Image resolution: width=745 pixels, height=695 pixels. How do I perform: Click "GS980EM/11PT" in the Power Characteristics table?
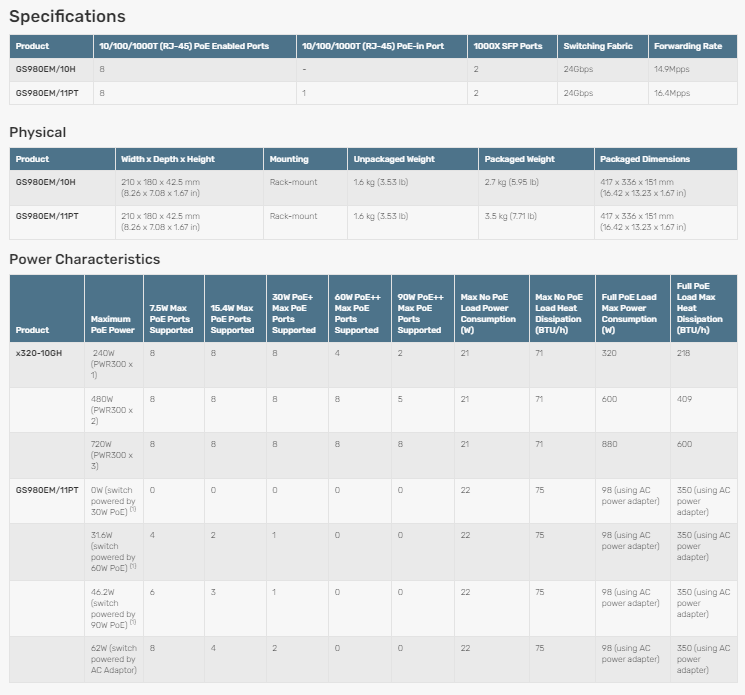47,490
